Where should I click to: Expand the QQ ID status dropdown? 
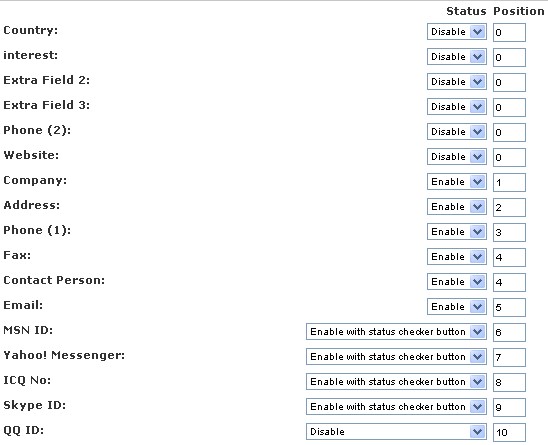[396, 432]
